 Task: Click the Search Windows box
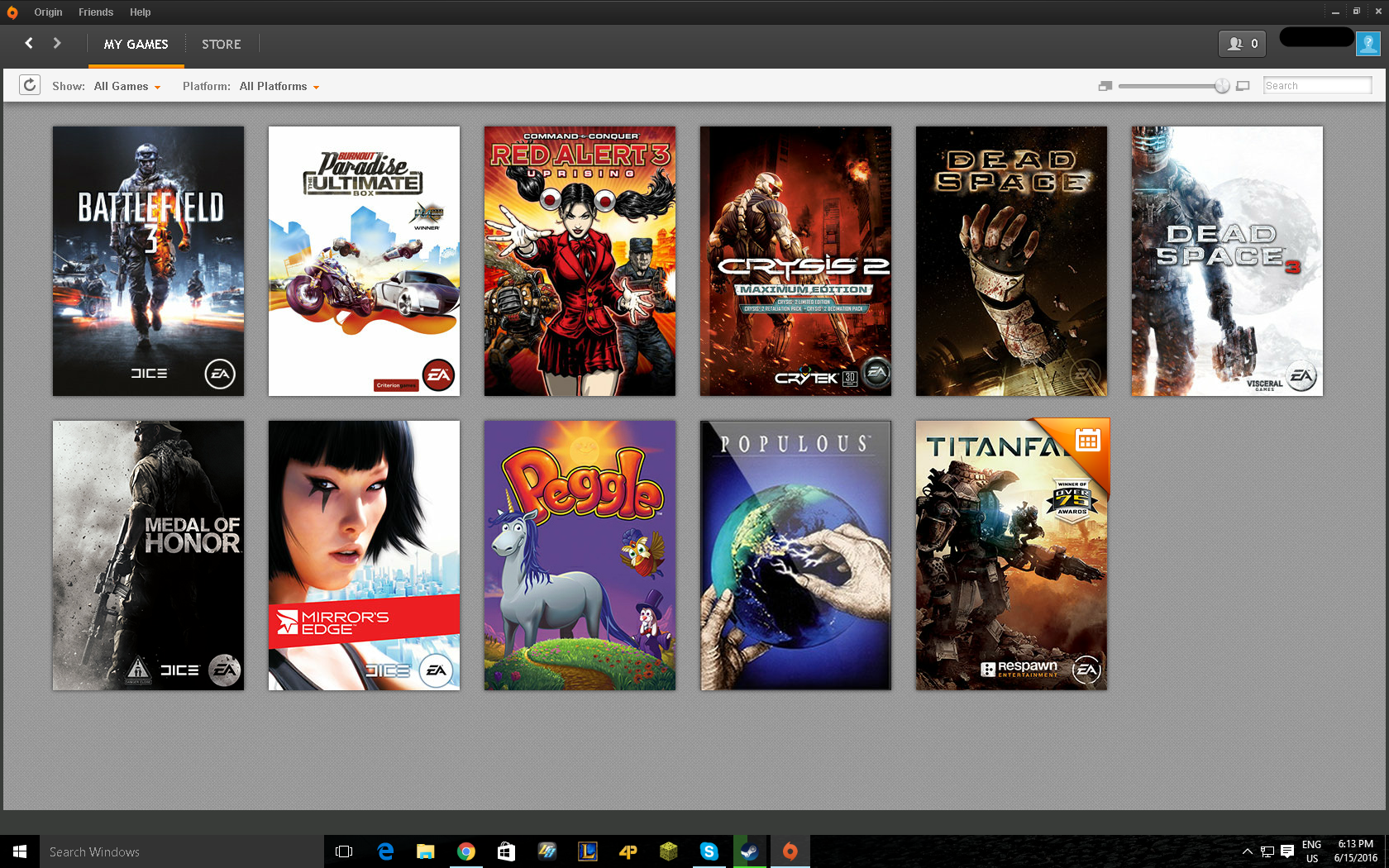182,851
